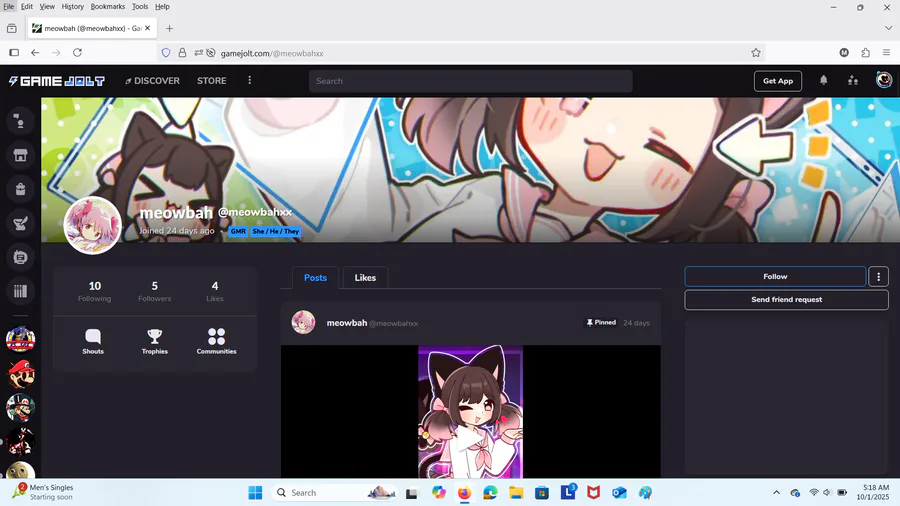Open the Edit menu

click(x=27, y=6)
